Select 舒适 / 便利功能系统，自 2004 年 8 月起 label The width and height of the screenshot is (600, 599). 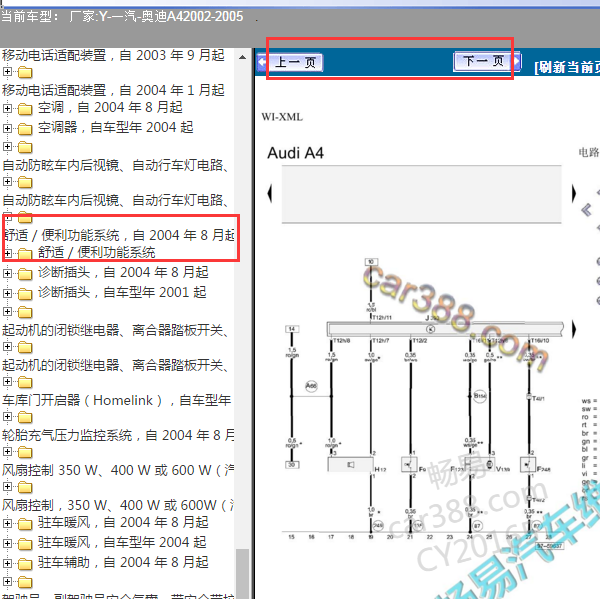coord(119,235)
